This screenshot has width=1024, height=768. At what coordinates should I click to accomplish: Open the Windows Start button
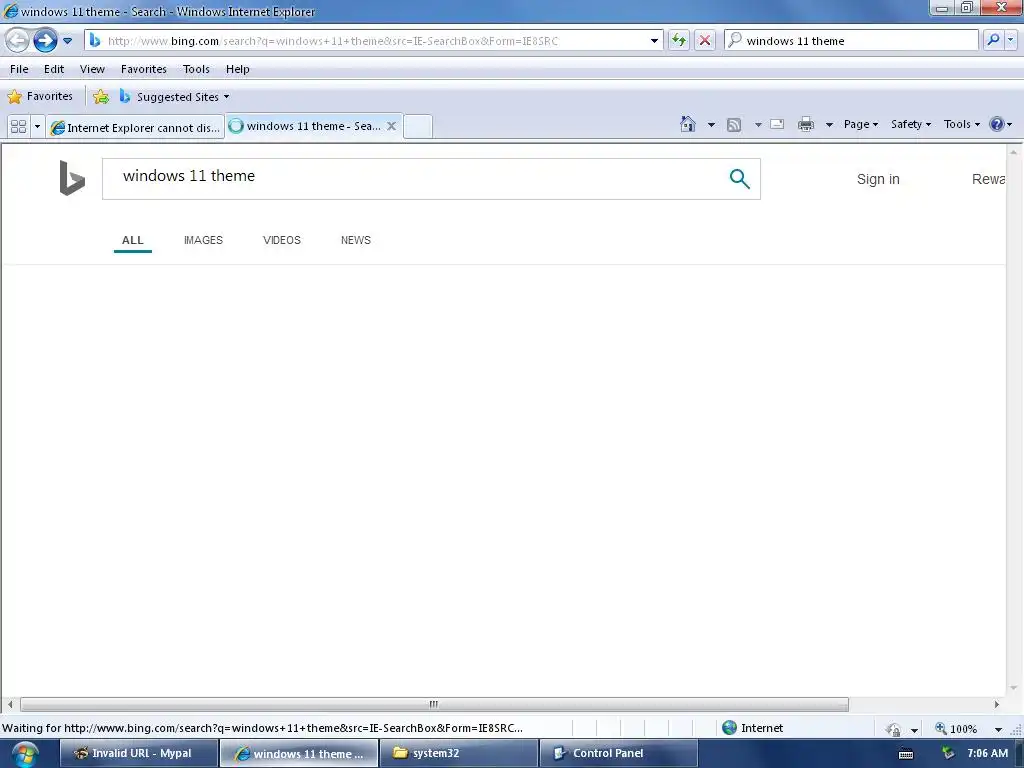click(x=24, y=754)
